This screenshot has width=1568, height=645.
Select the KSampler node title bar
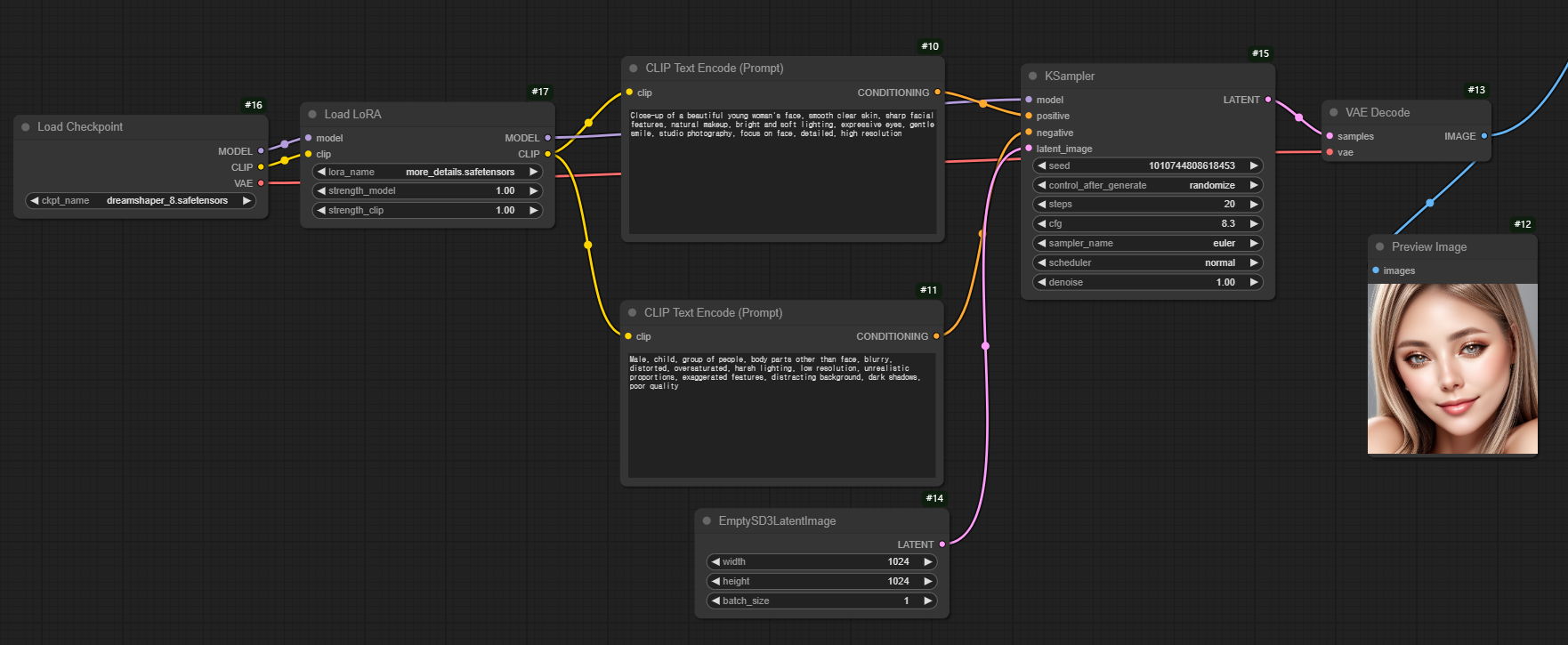coord(1148,77)
